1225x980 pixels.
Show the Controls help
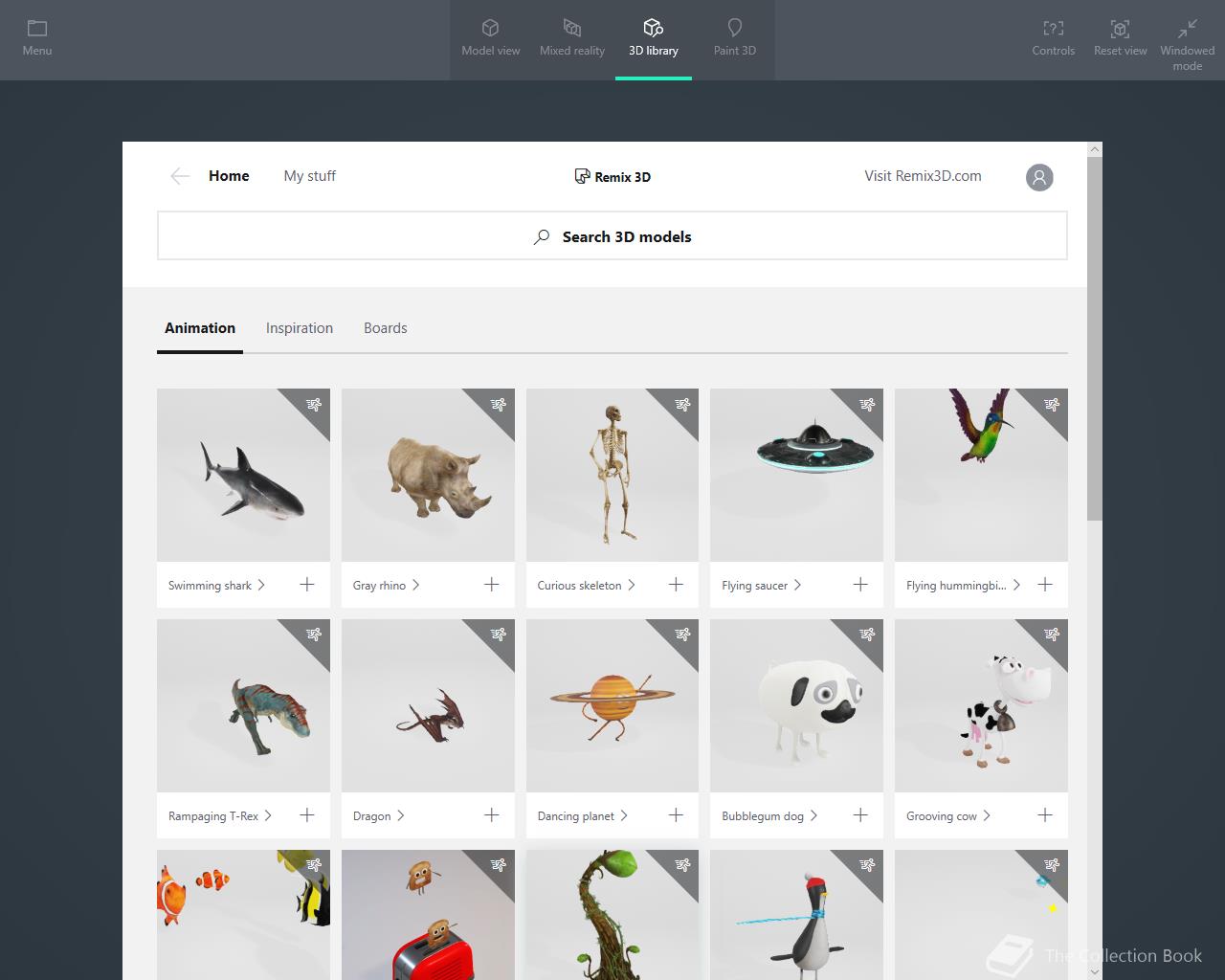pos(1054,39)
